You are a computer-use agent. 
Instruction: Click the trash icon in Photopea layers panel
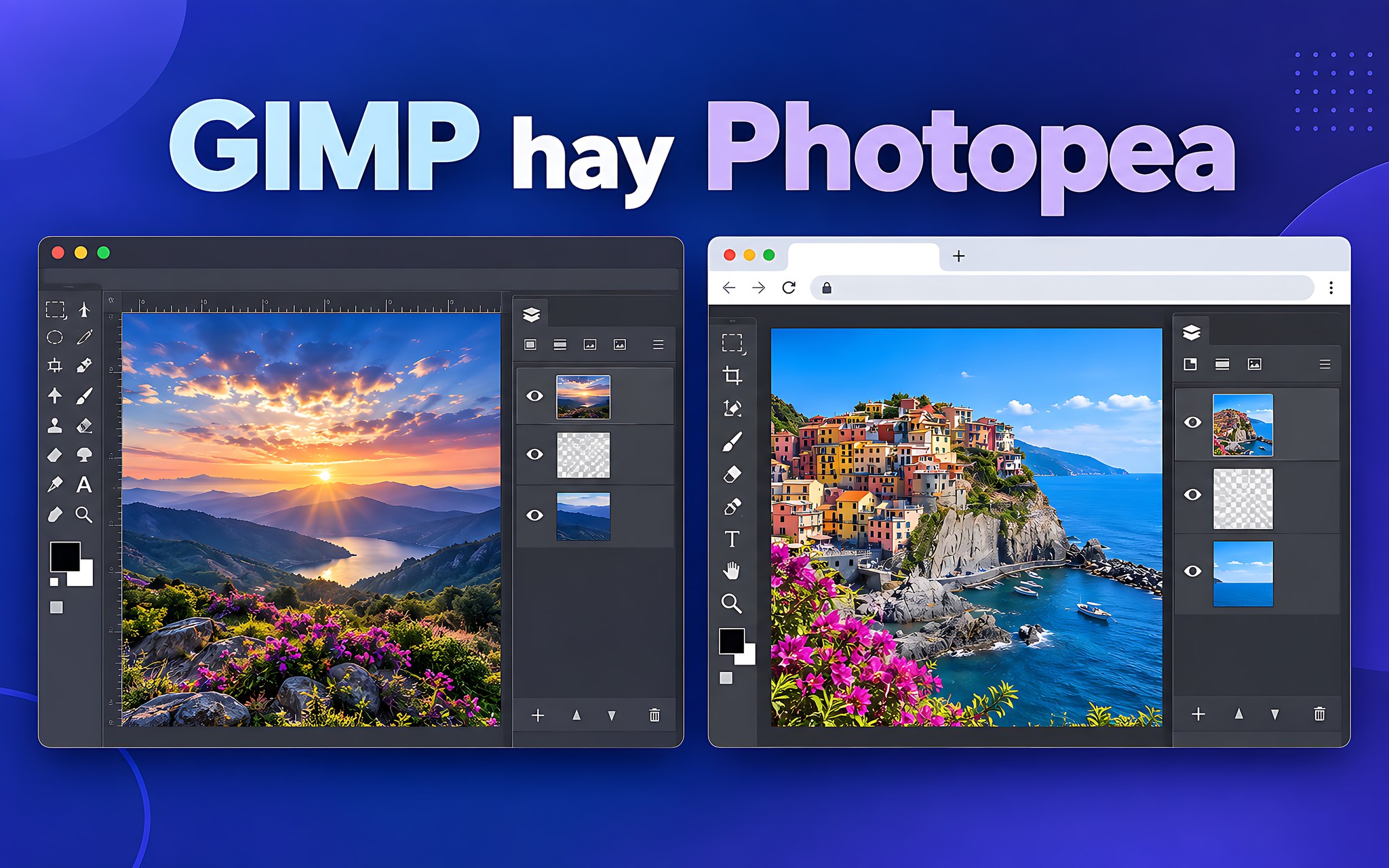pos(1319,713)
